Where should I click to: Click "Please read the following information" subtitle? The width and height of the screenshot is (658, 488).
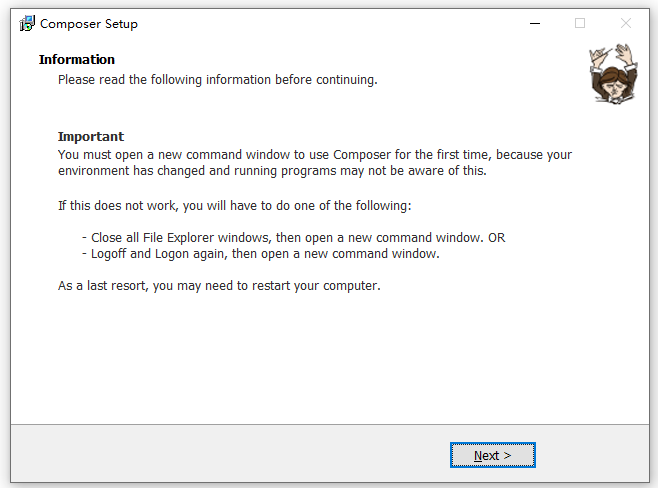pos(217,79)
